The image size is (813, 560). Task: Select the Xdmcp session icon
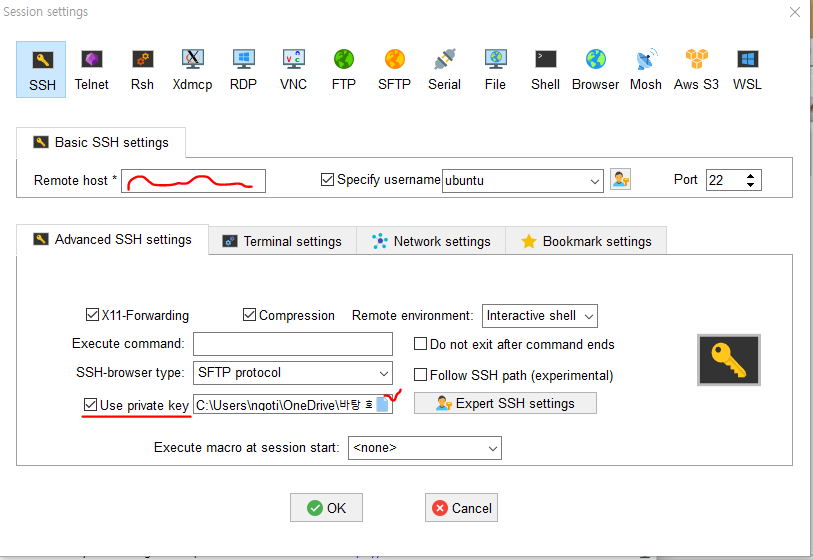click(x=192, y=69)
